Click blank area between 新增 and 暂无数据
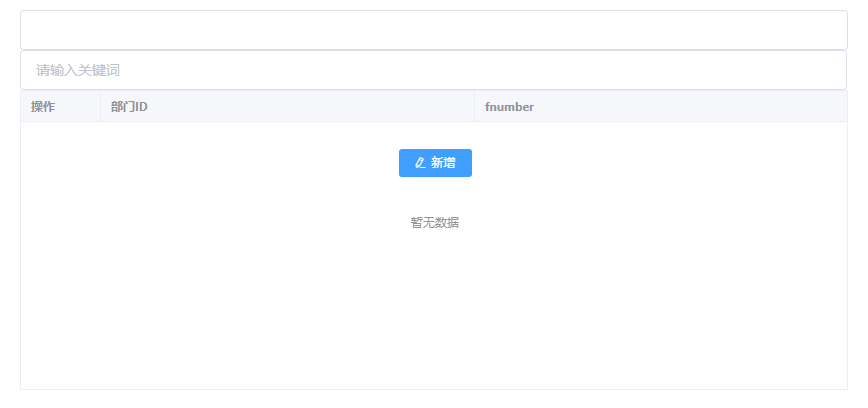Viewport: 868px width, 408px height. [x=434, y=196]
